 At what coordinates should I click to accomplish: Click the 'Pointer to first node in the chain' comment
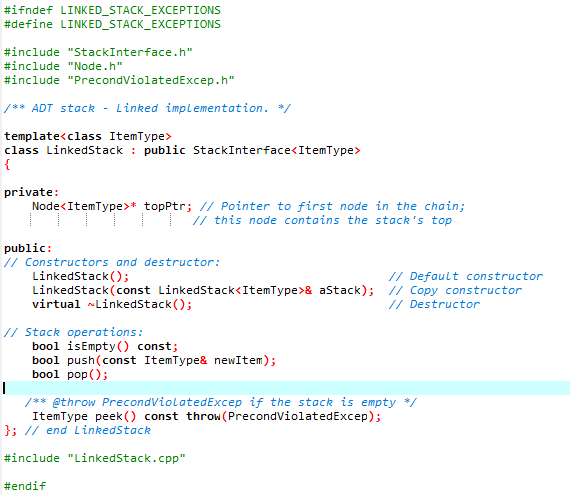tap(332, 206)
